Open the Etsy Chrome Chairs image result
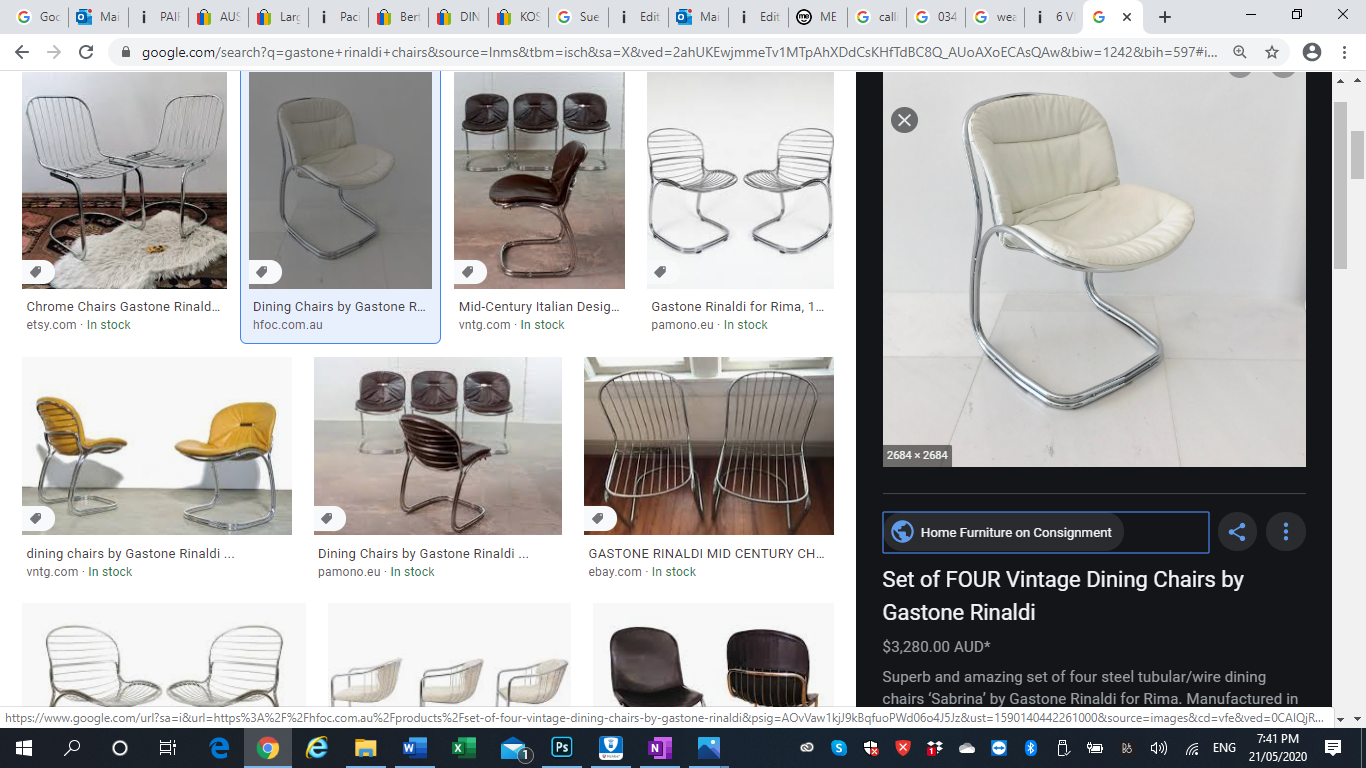 pyautogui.click(x=124, y=181)
